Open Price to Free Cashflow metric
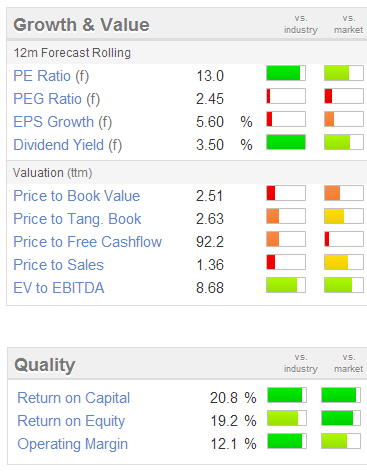Viewport: 367px width, 474px height. click(88, 242)
